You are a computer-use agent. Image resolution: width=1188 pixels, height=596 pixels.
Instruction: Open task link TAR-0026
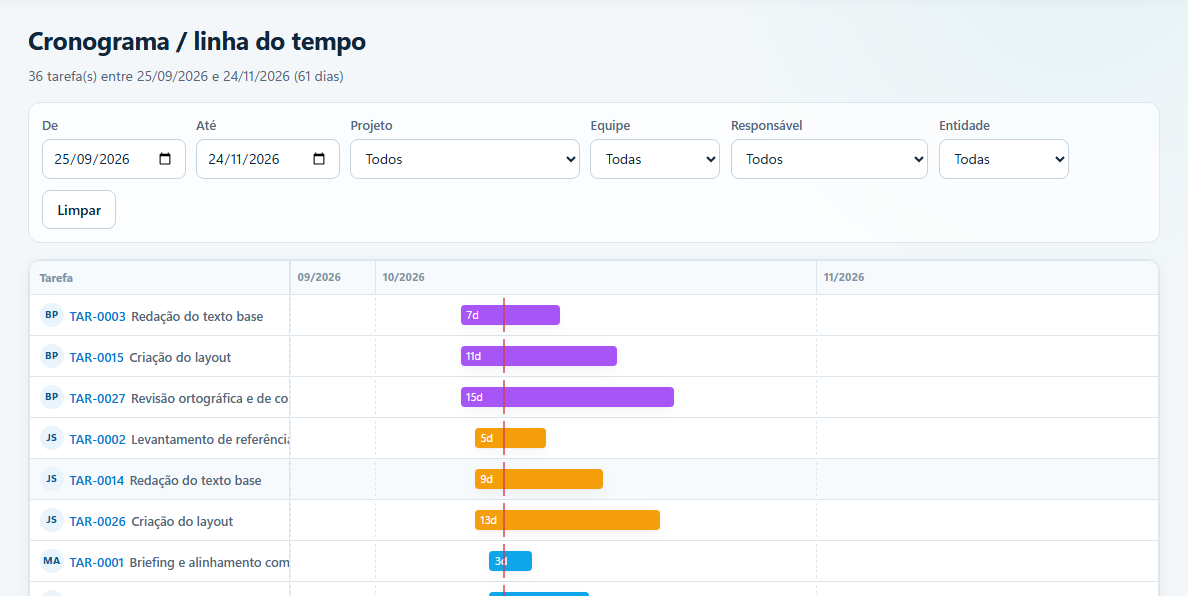(98, 521)
